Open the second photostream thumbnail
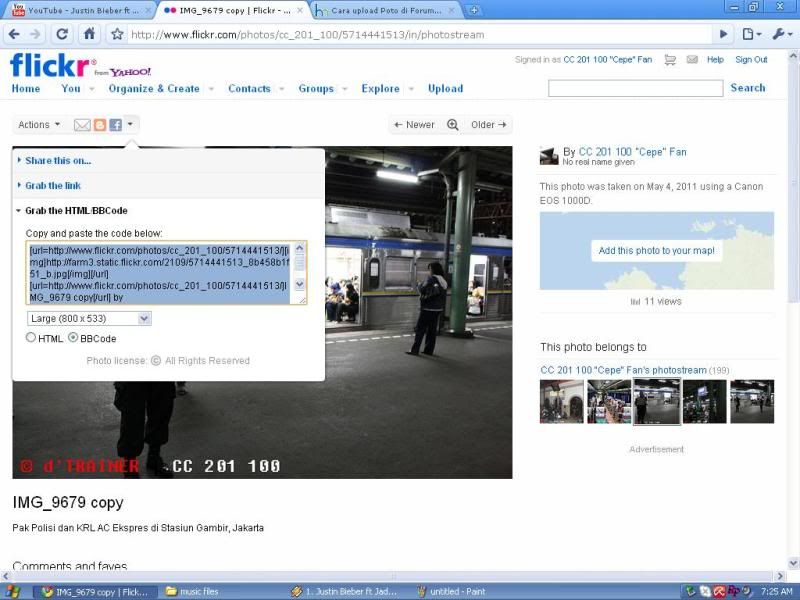Screen dimensions: 800x600 tap(609, 402)
